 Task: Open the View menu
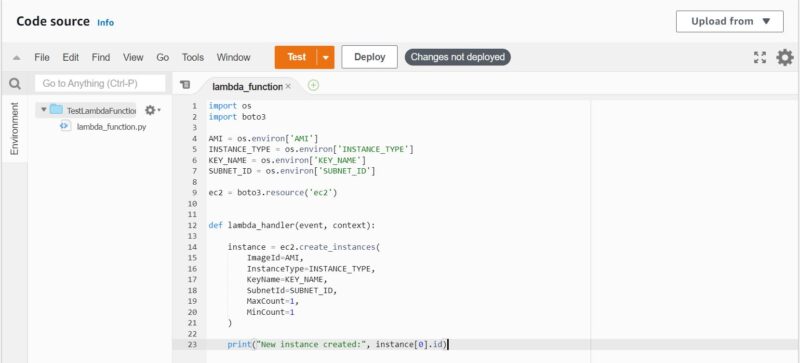click(133, 57)
